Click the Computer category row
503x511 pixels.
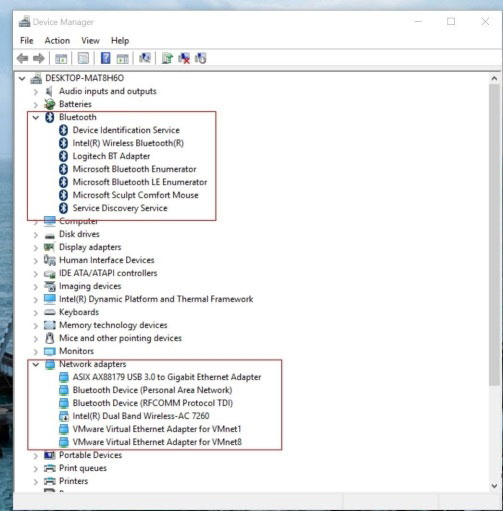[78, 221]
